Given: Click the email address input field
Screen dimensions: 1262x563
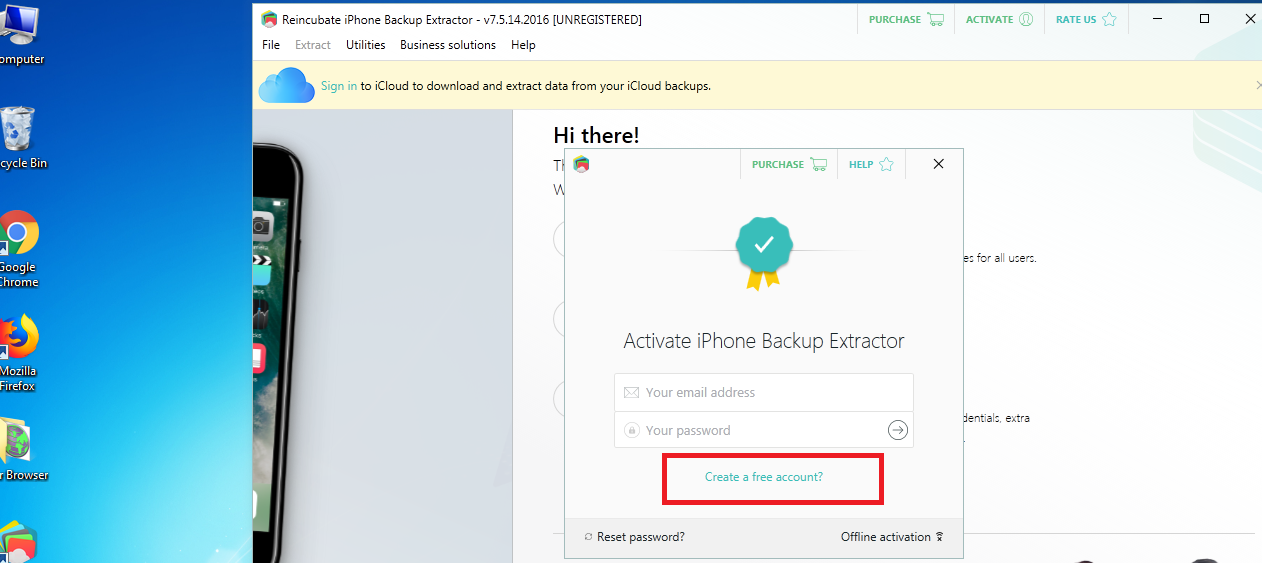Looking at the screenshot, I should pyautogui.click(x=764, y=392).
